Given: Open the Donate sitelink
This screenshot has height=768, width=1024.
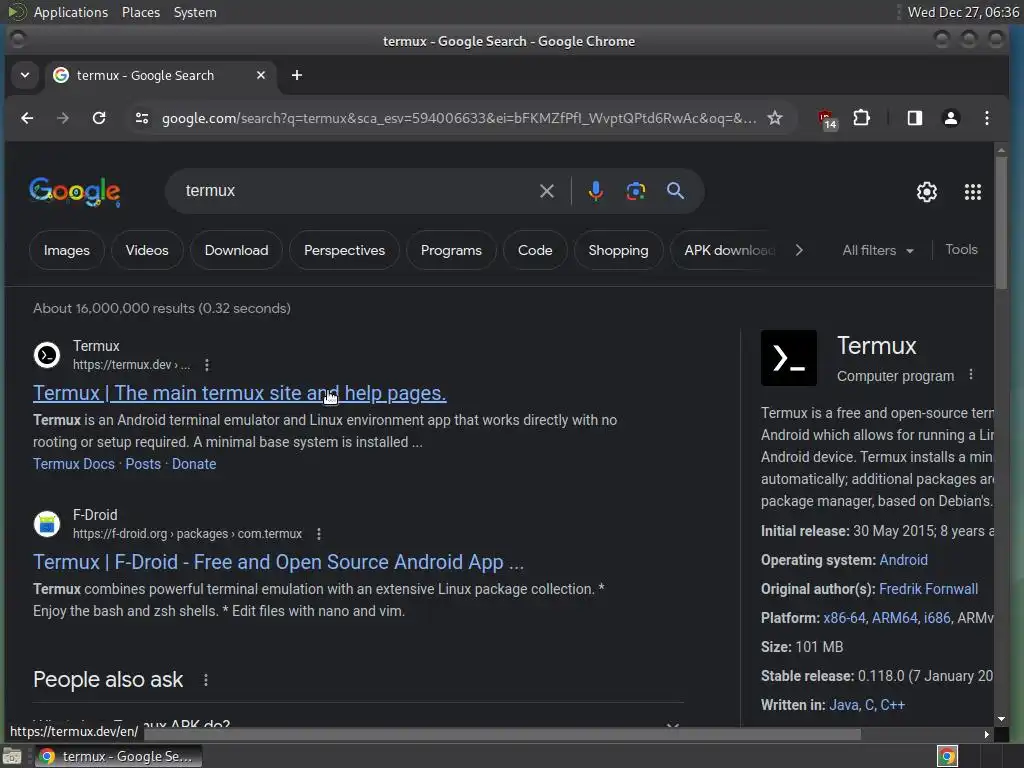Looking at the screenshot, I should (x=194, y=464).
